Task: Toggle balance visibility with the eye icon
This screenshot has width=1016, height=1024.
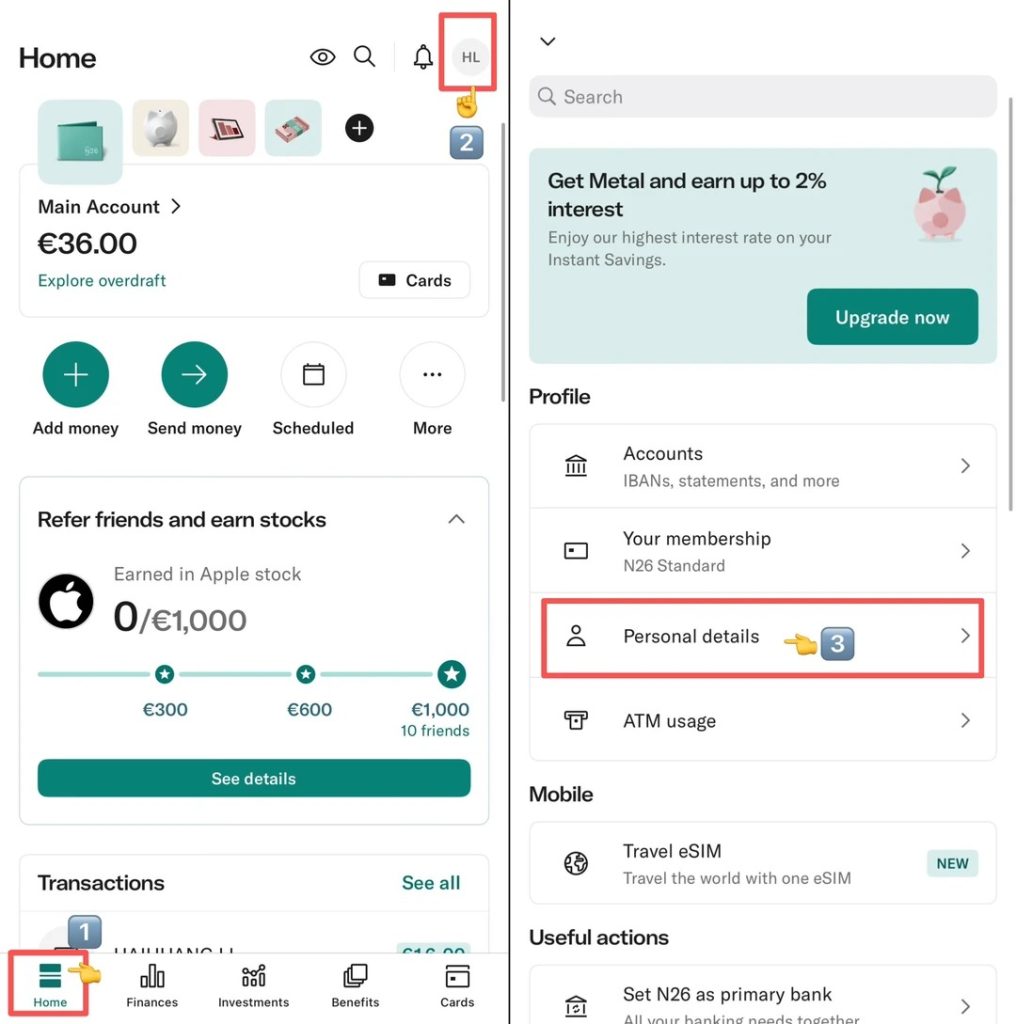Action: click(322, 57)
